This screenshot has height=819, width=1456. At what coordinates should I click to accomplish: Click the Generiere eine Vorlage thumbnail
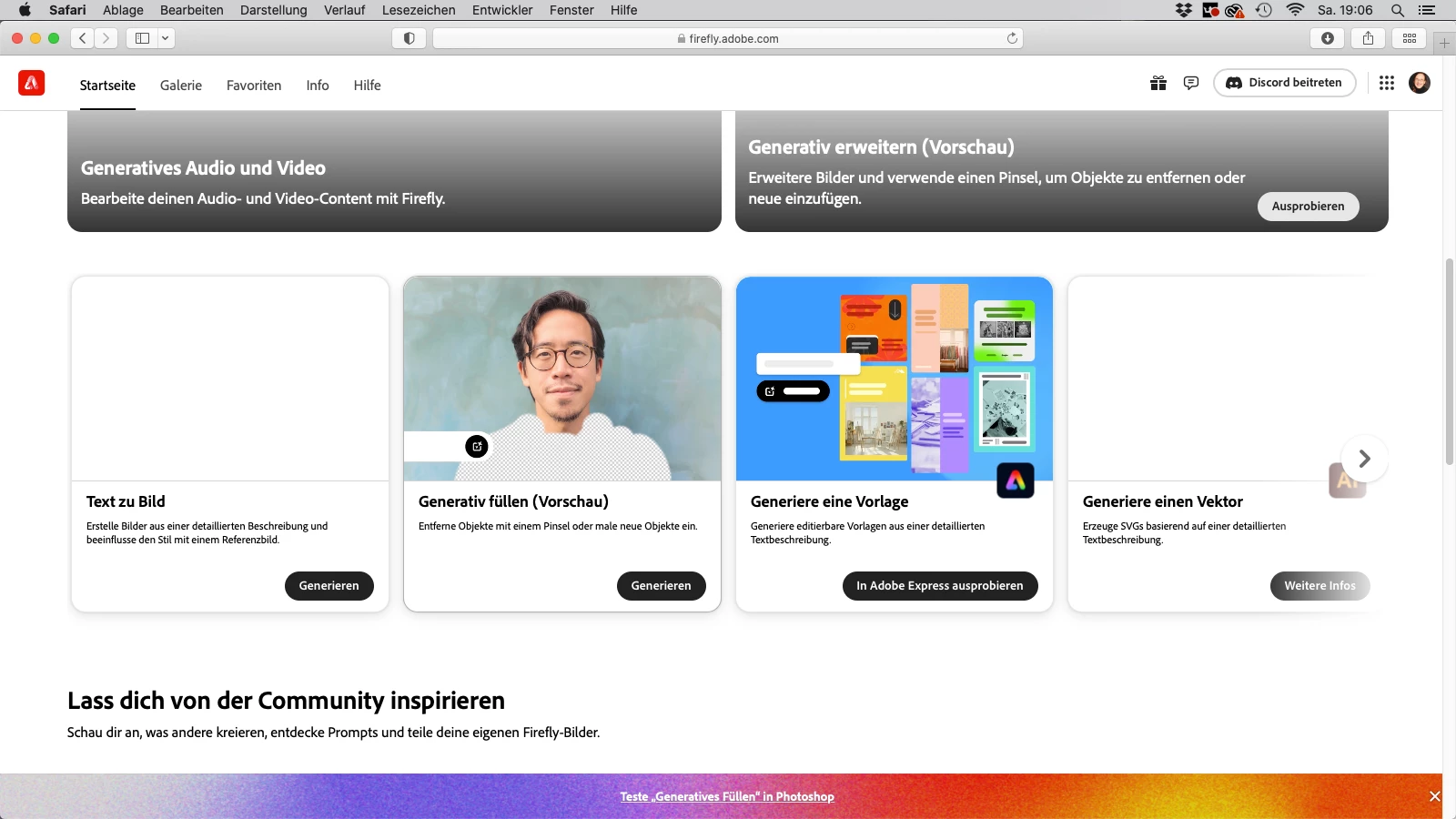click(x=895, y=379)
